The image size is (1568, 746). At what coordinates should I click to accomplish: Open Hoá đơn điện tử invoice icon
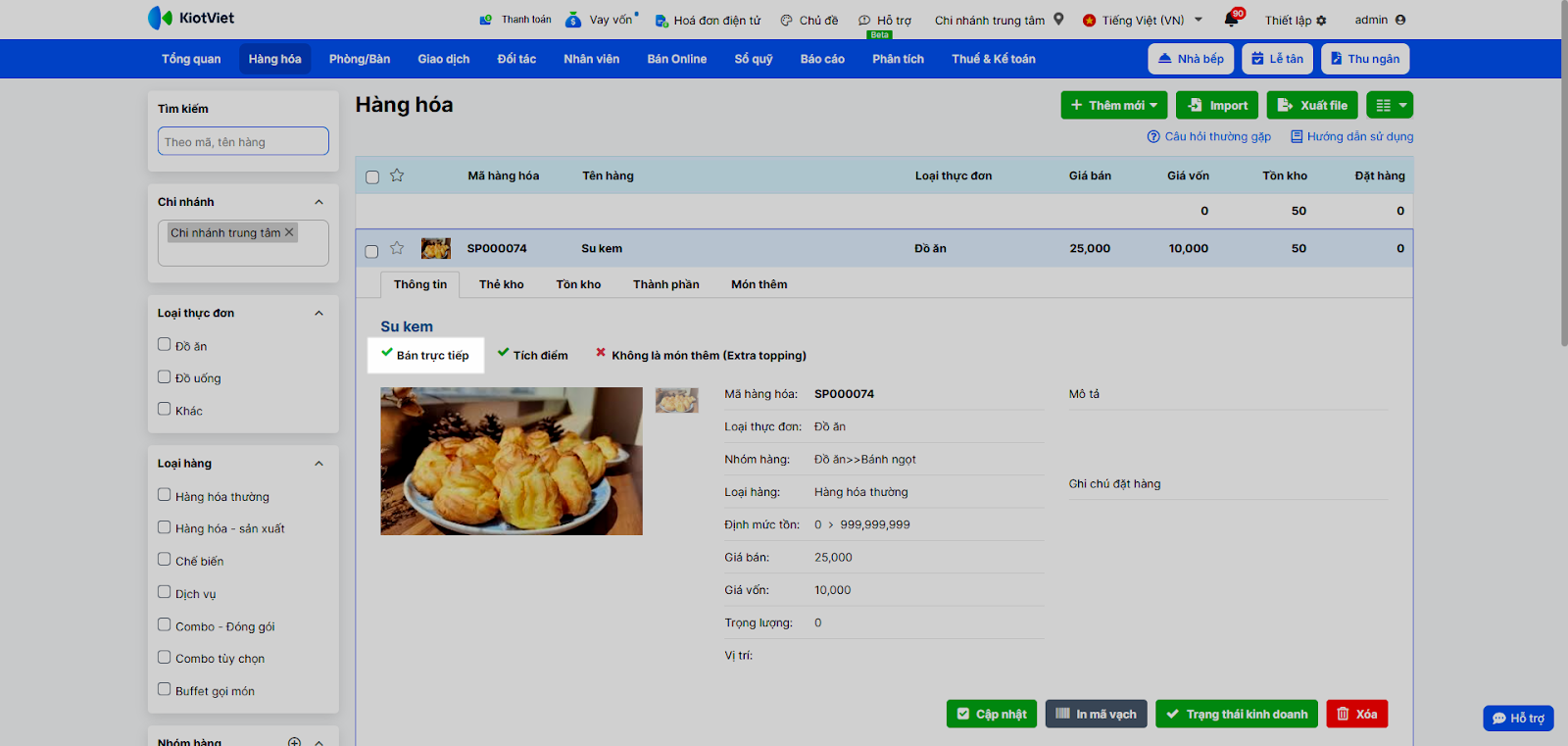click(x=661, y=21)
